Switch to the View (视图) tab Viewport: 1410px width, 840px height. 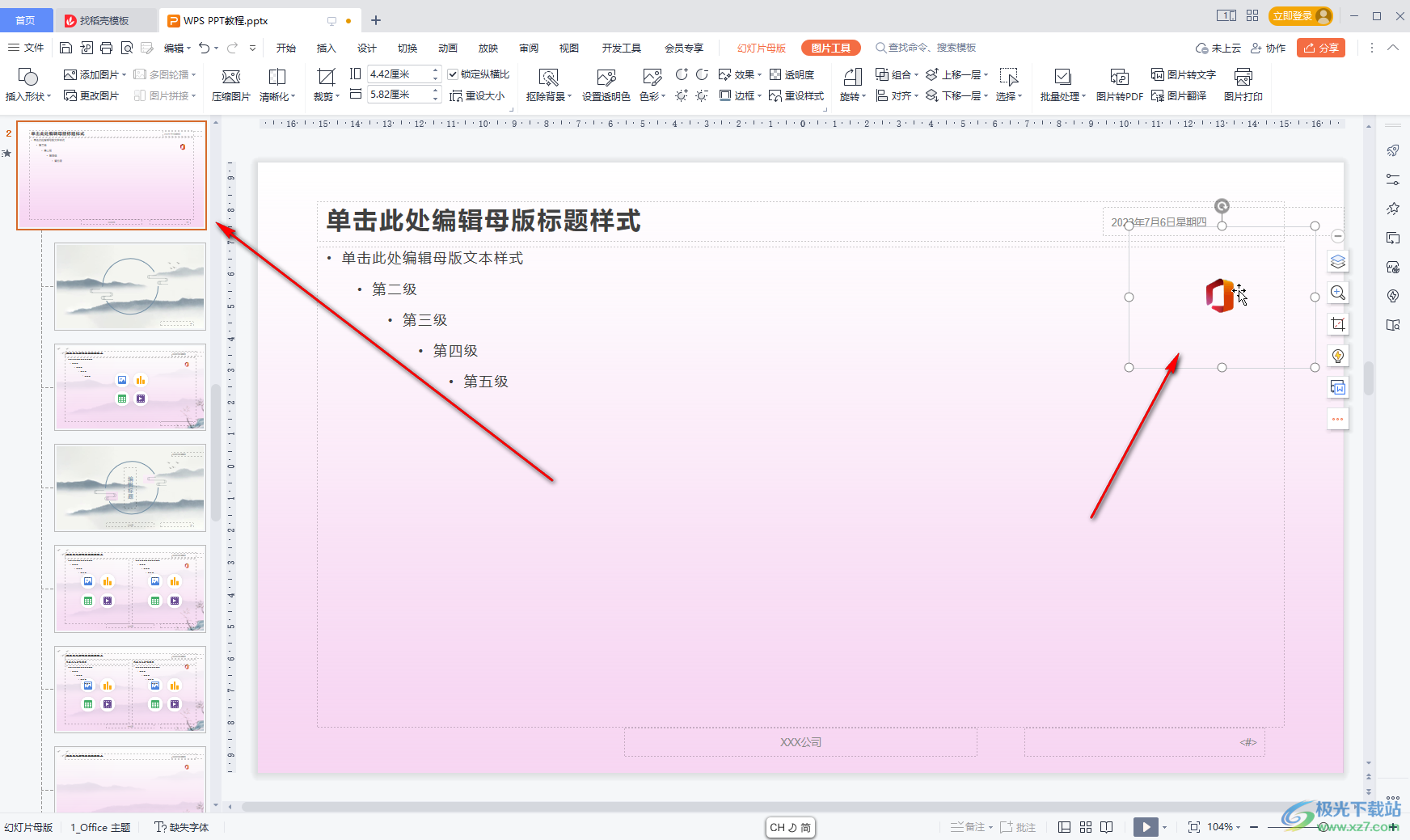569,48
